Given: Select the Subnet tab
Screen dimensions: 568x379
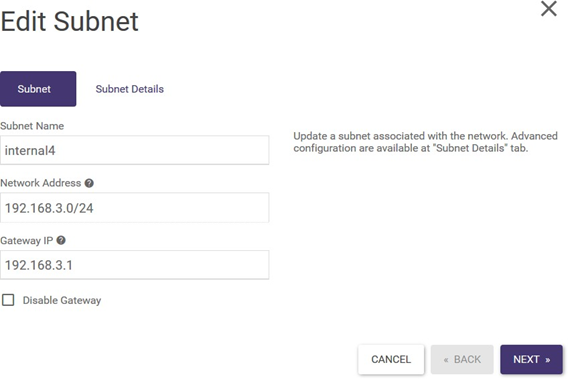Looking at the screenshot, I should tap(38, 89).
